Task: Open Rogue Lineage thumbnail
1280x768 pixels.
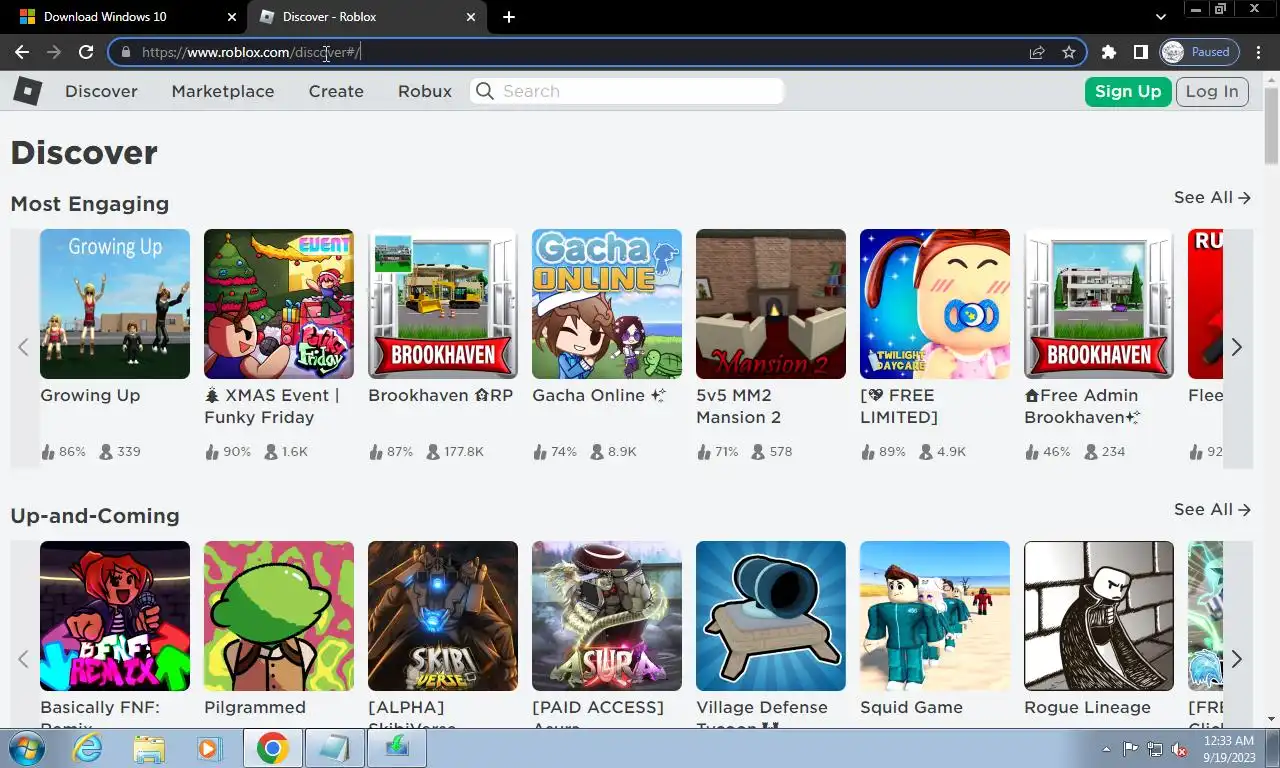Action: [1099, 616]
